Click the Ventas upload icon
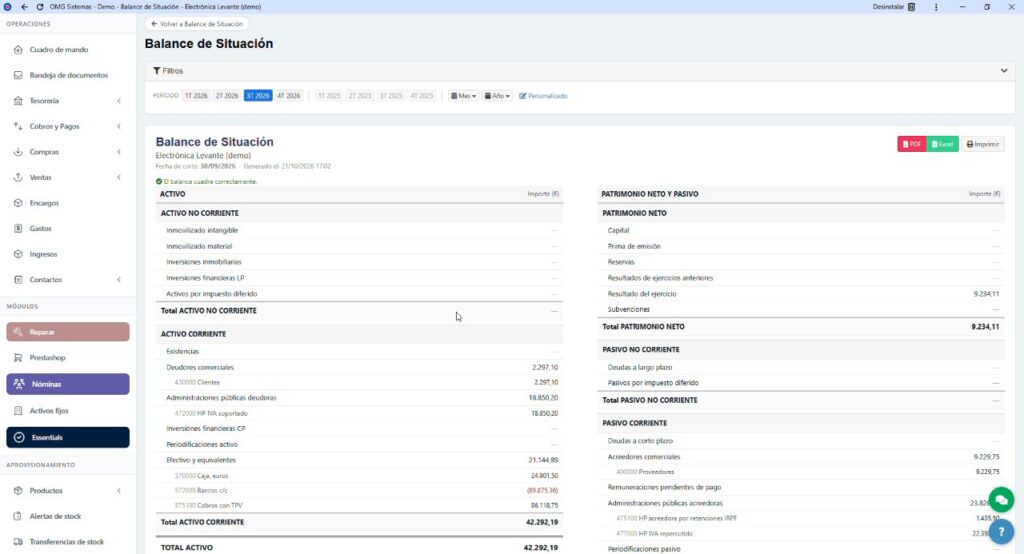 pos(18,177)
